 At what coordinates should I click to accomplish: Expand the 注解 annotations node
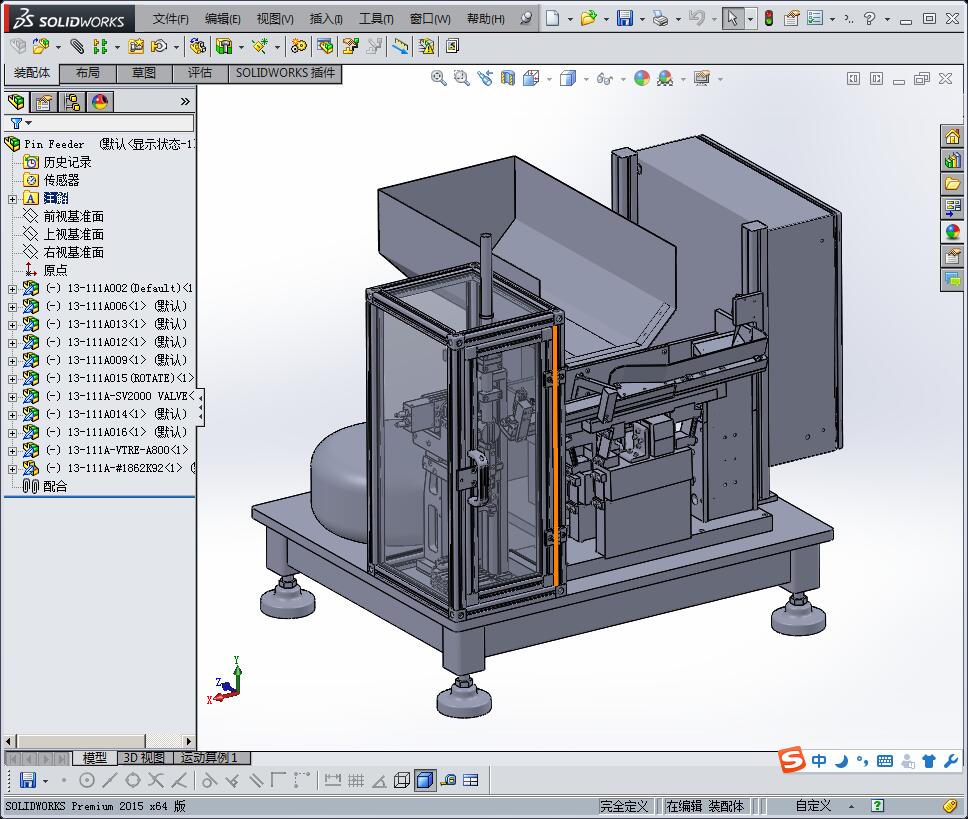pyautogui.click(x=12, y=199)
